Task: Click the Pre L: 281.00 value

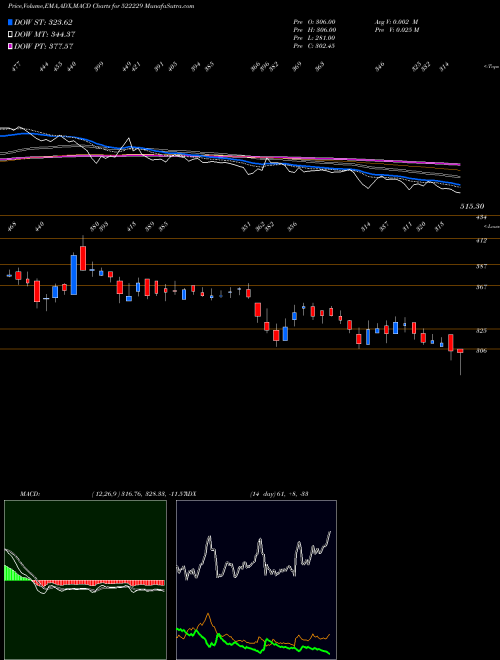Action: (x=314, y=37)
